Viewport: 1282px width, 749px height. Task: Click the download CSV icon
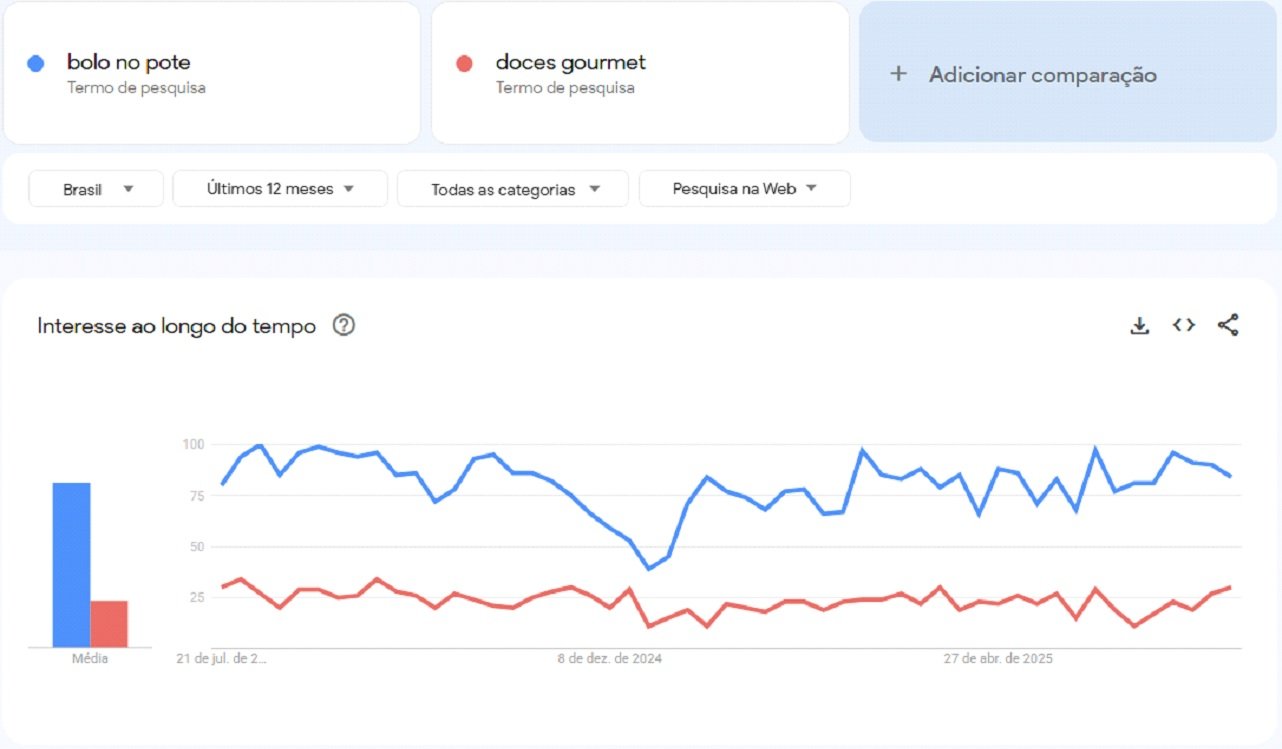(1139, 325)
